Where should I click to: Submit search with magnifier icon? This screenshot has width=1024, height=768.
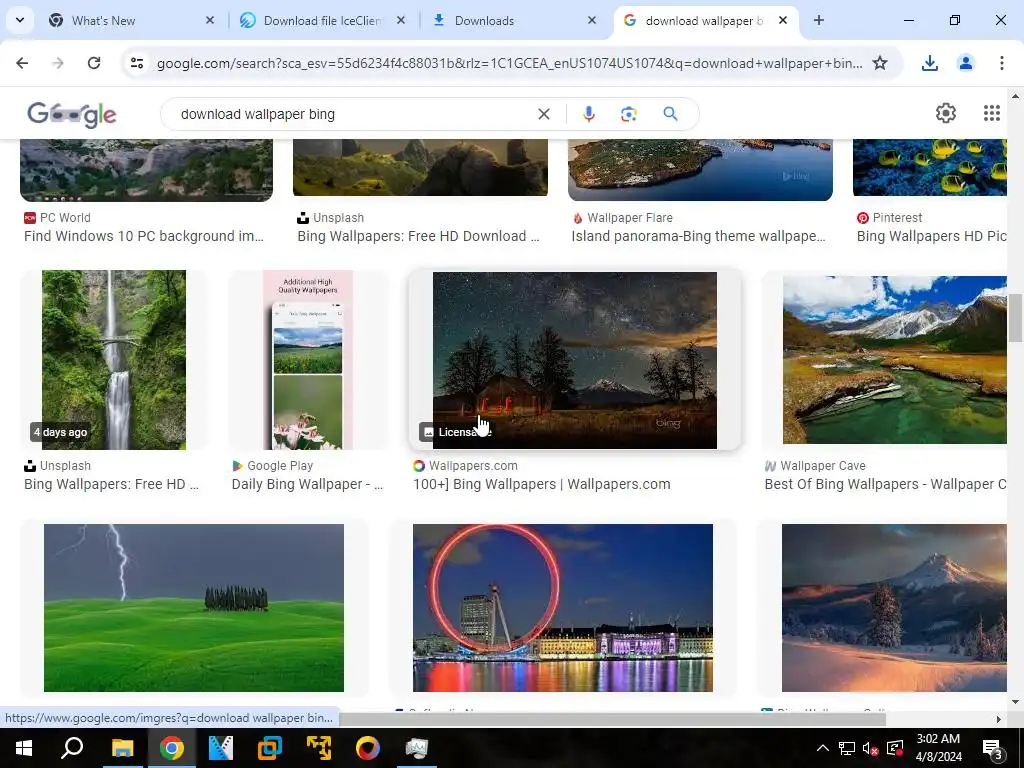point(670,114)
